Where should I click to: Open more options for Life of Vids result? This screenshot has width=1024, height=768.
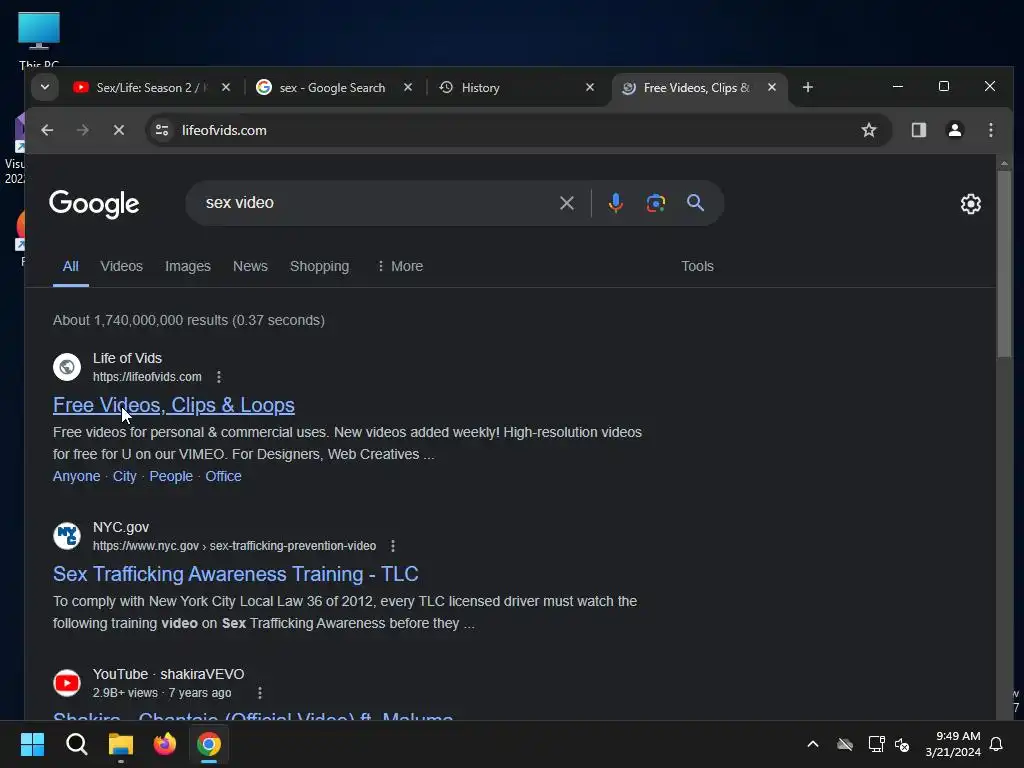(x=219, y=377)
